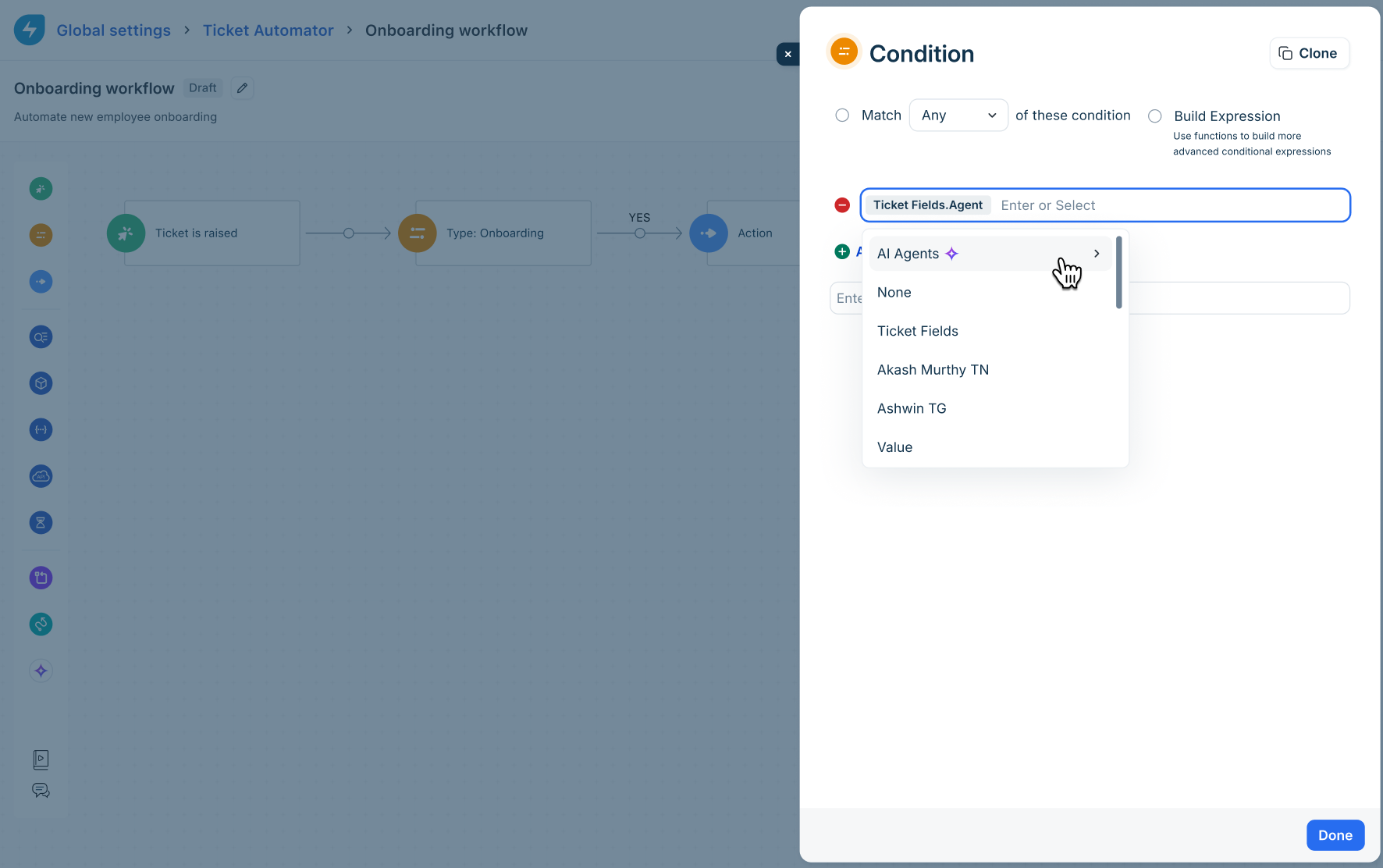Select the green Event node icon in sidebar
The width and height of the screenshot is (1383, 868).
tap(41, 189)
